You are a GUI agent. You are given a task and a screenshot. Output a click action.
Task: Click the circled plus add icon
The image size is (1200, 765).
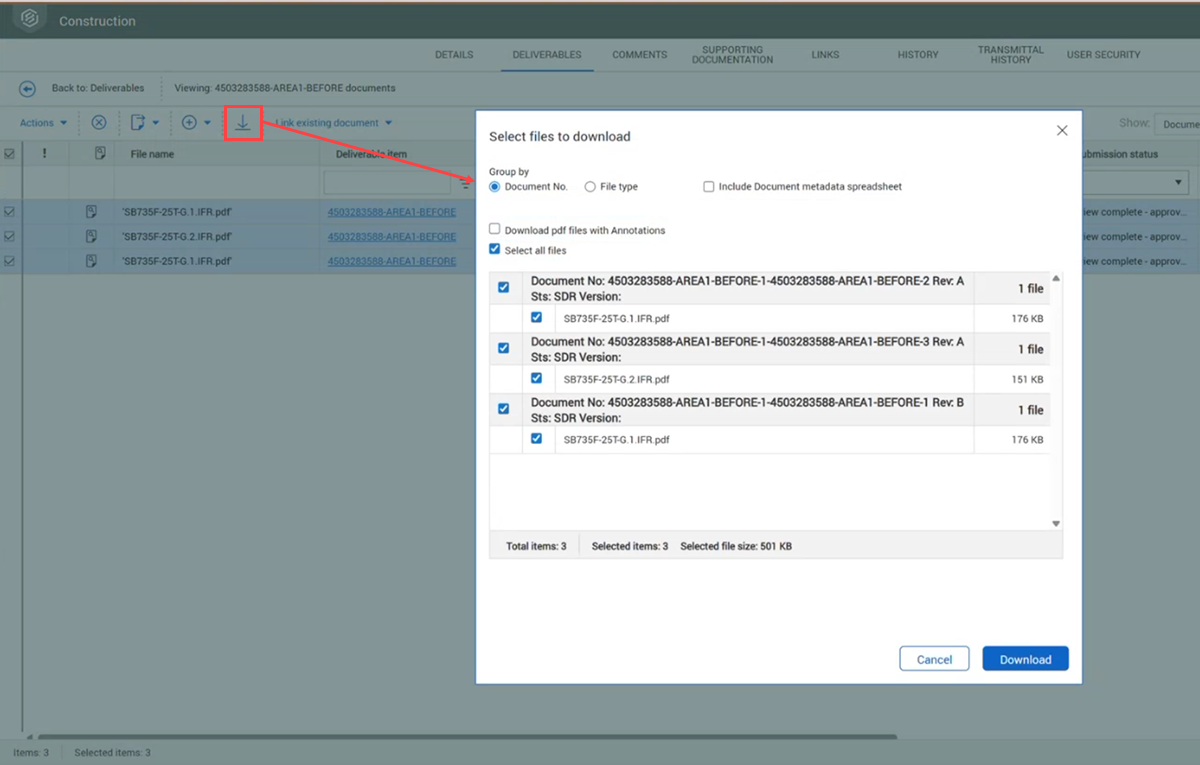click(189, 122)
